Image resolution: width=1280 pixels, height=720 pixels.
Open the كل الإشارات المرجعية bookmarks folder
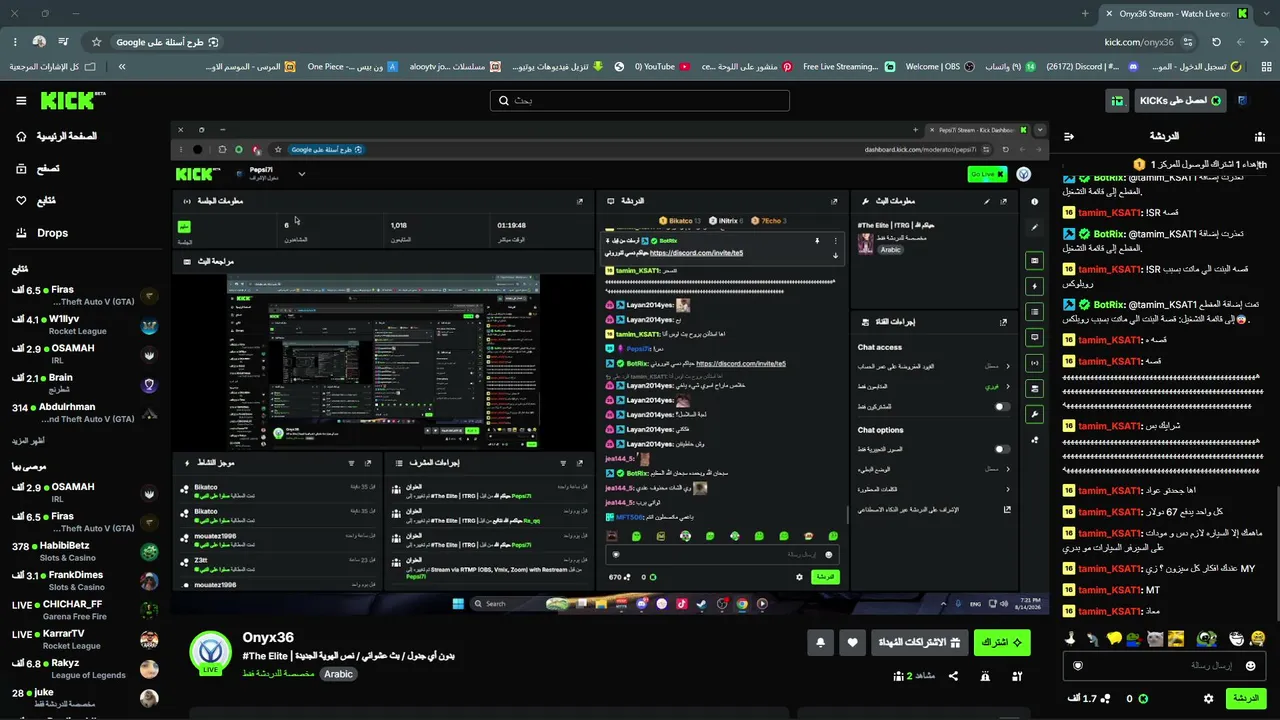pos(52,67)
